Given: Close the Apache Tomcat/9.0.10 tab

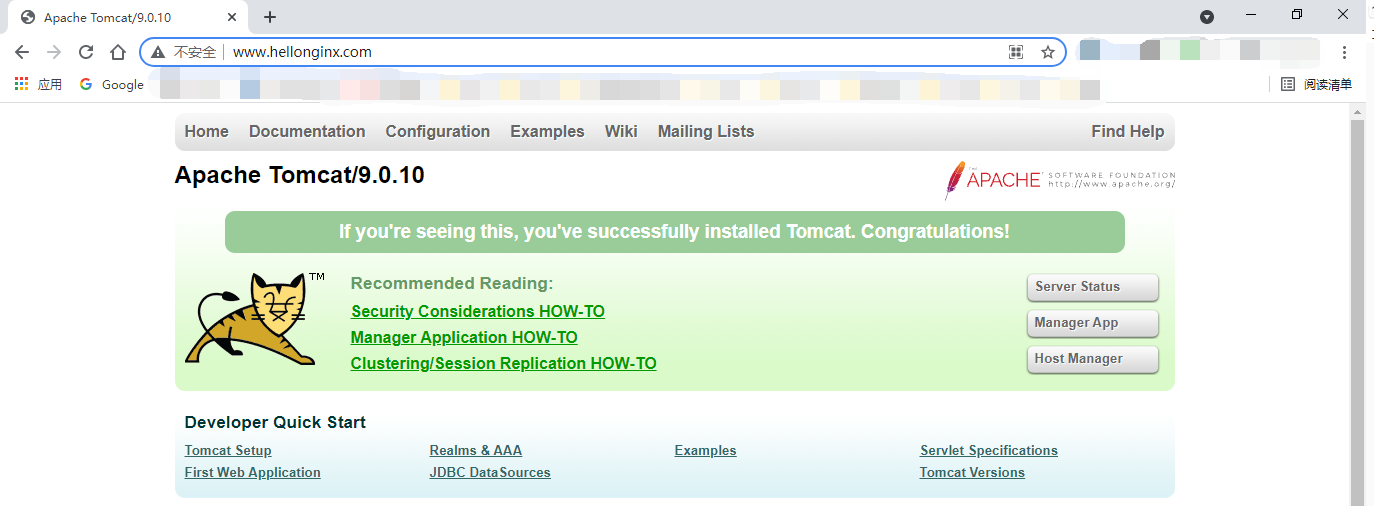Looking at the screenshot, I should pos(232,17).
